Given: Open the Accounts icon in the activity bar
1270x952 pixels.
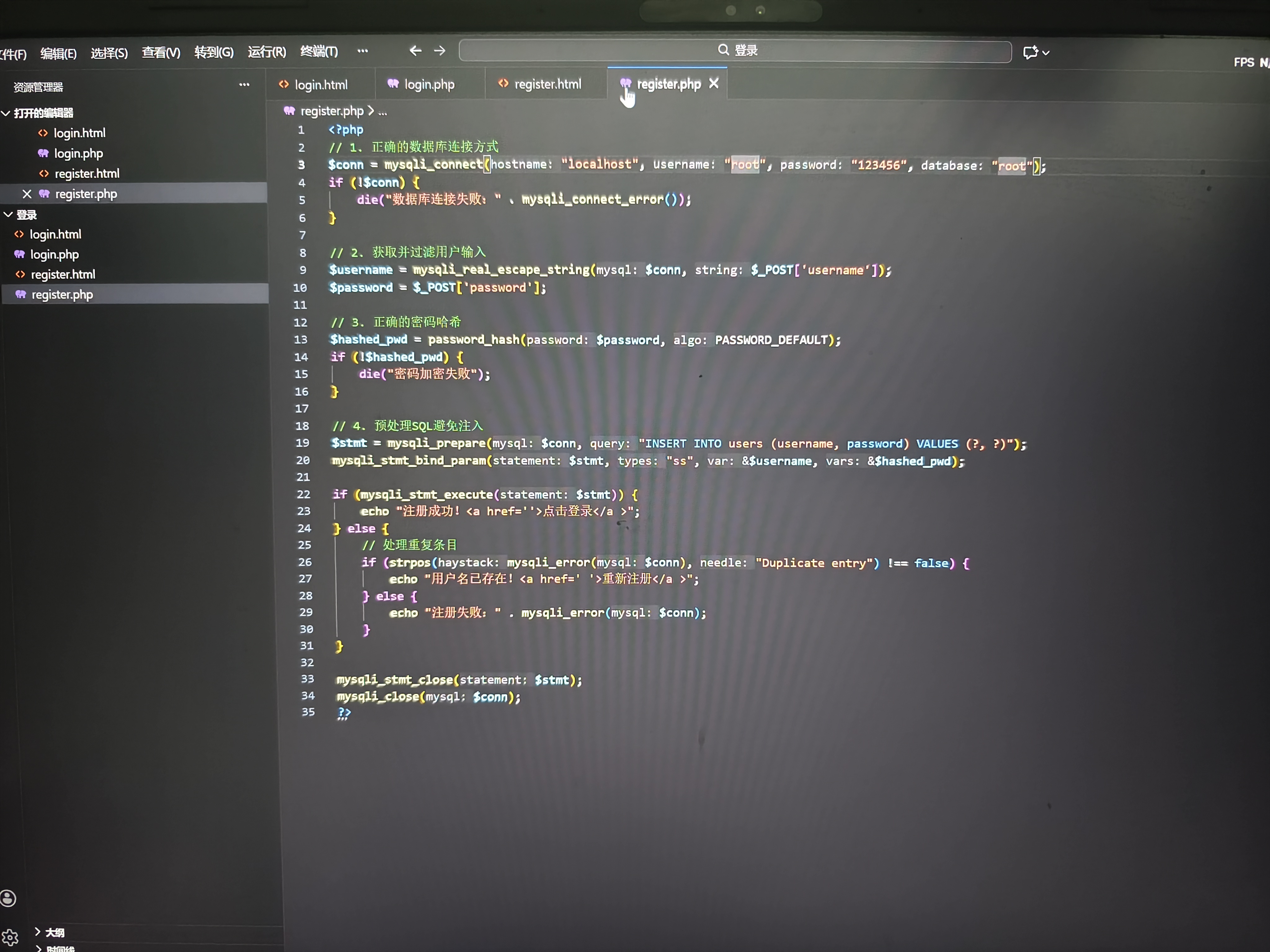Looking at the screenshot, I should pyautogui.click(x=9, y=898).
